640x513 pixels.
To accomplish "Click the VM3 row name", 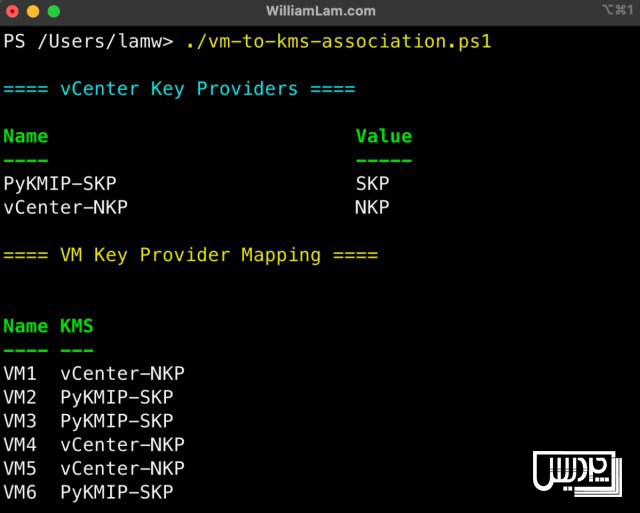I will pos(20,421).
